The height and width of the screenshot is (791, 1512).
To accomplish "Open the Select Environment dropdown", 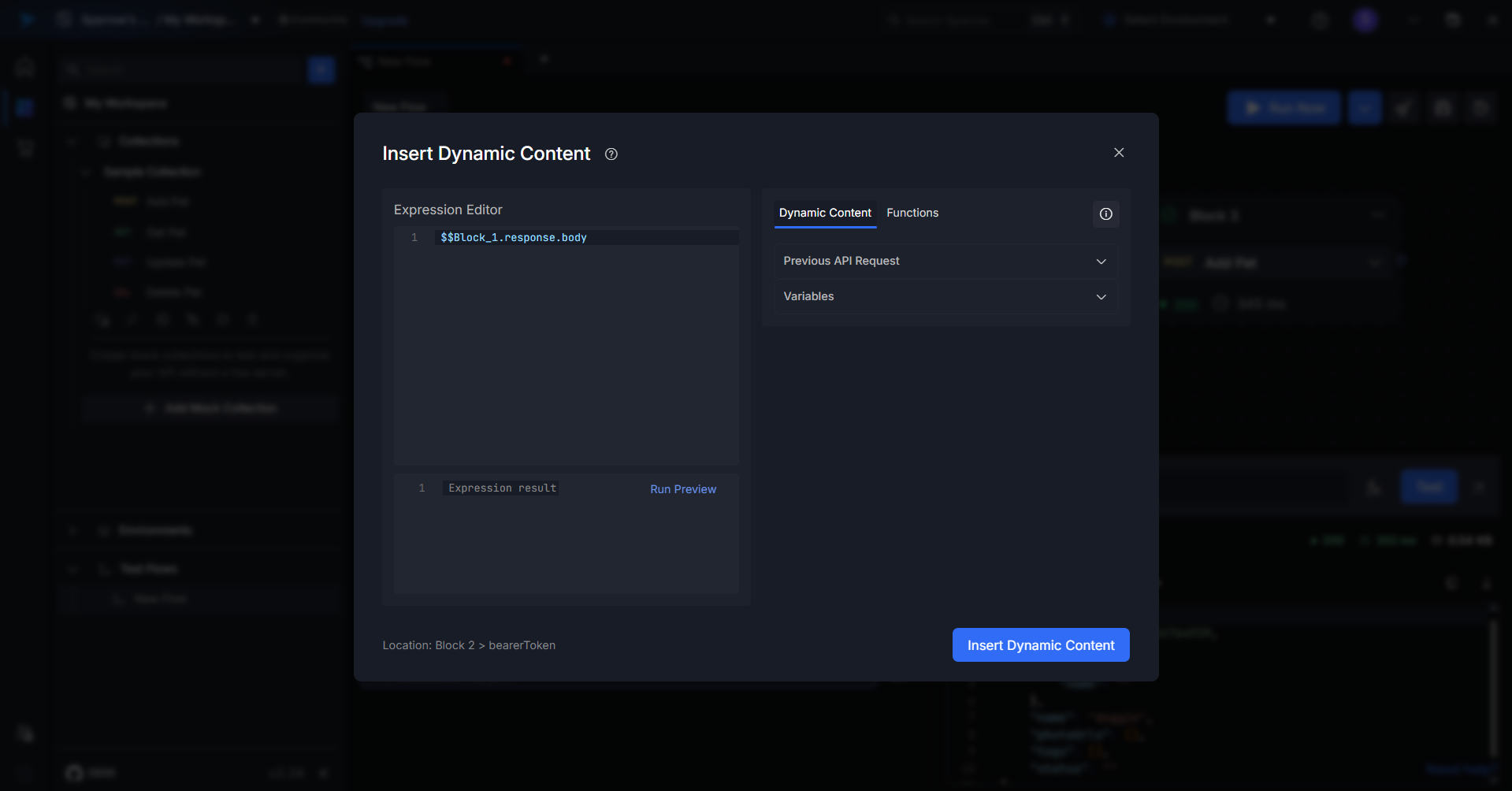I will 1188,20.
